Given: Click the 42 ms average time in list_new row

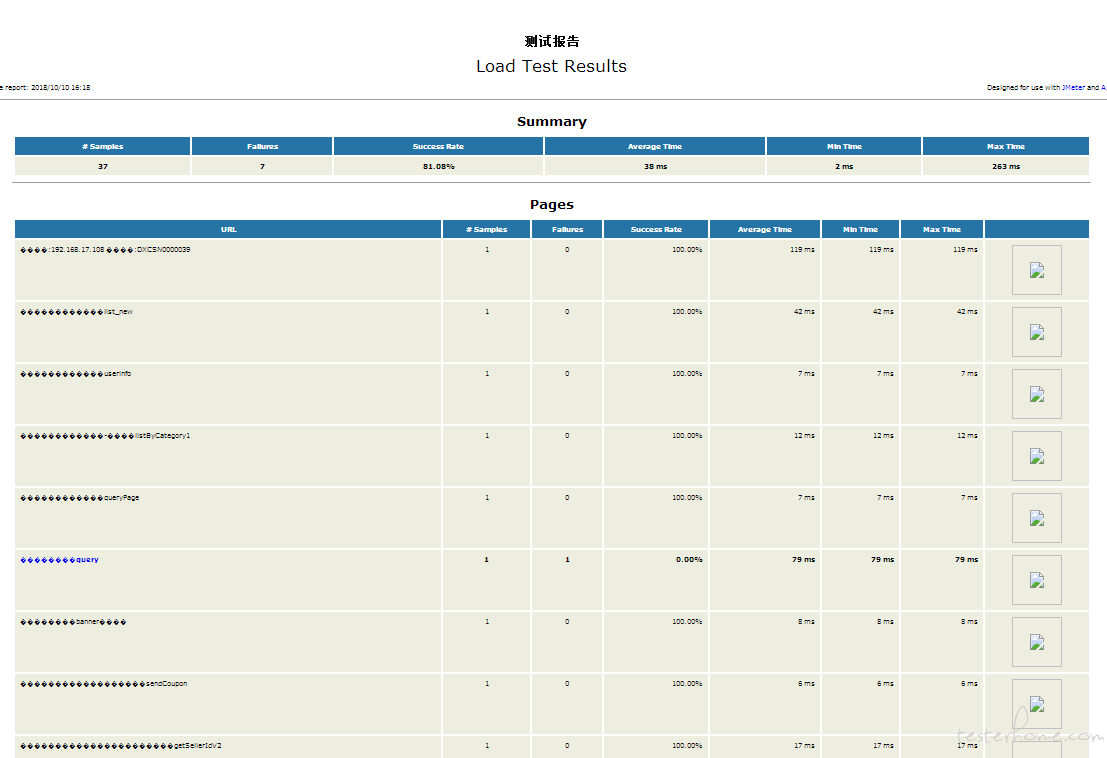Looking at the screenshot, I should [804, 312].
